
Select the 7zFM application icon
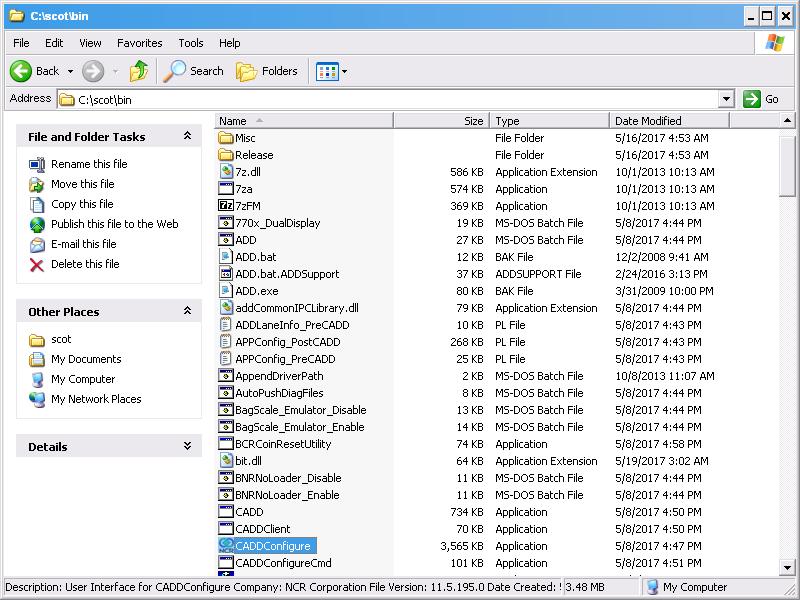pos(226,206)
